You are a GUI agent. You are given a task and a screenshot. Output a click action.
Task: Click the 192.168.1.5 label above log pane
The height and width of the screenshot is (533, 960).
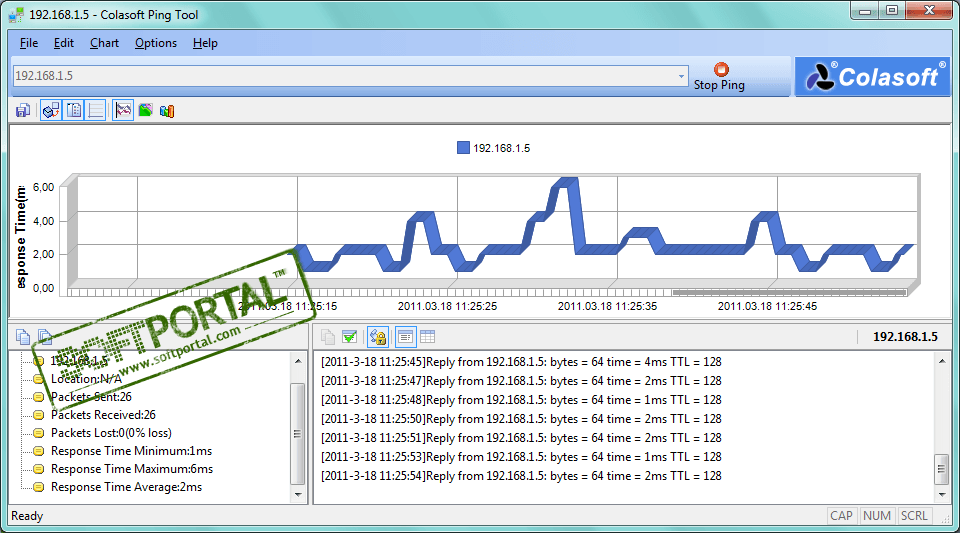click(x=905, y=337)
